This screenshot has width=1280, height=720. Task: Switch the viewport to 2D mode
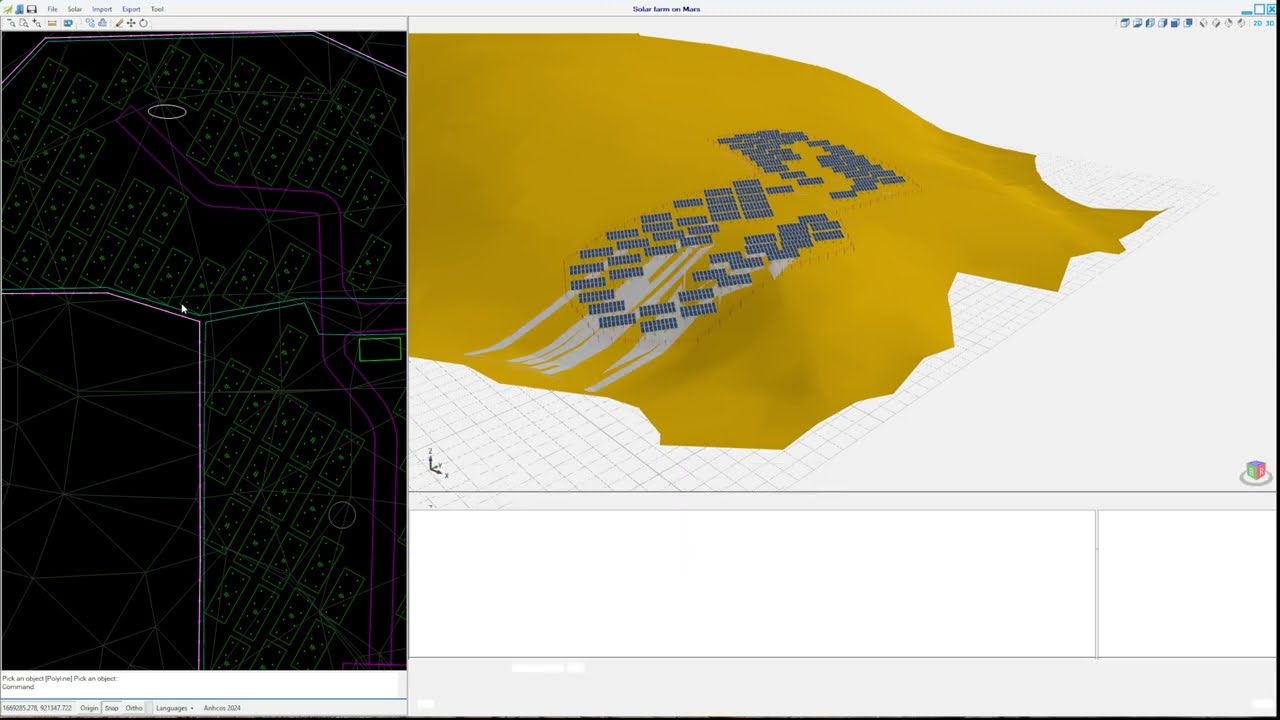point(1257,23)
